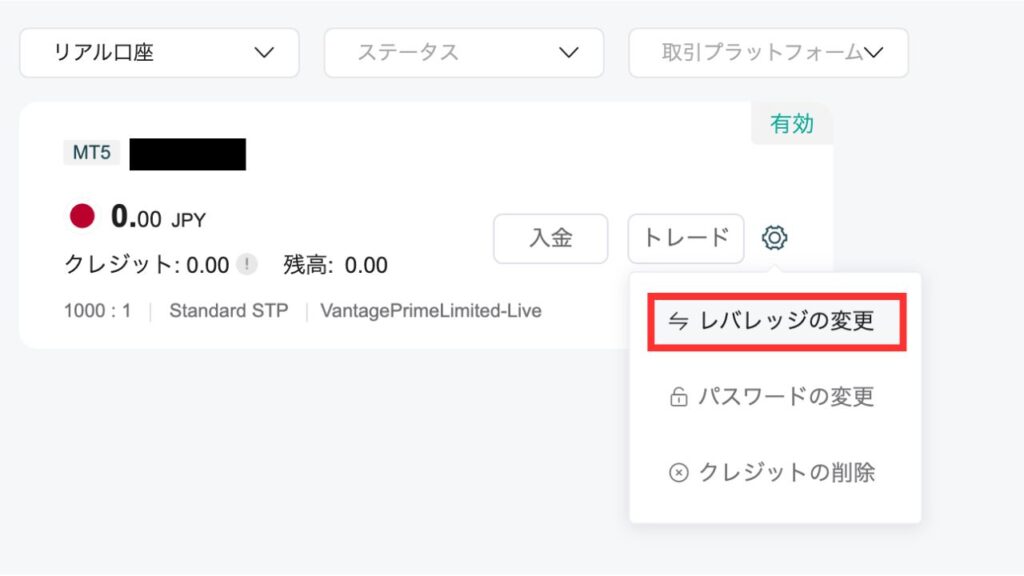The height and width of the screenshot is (576, 1024).
Task: Click the circled X icon beside クレジットの削除
Action: point(679,472)
